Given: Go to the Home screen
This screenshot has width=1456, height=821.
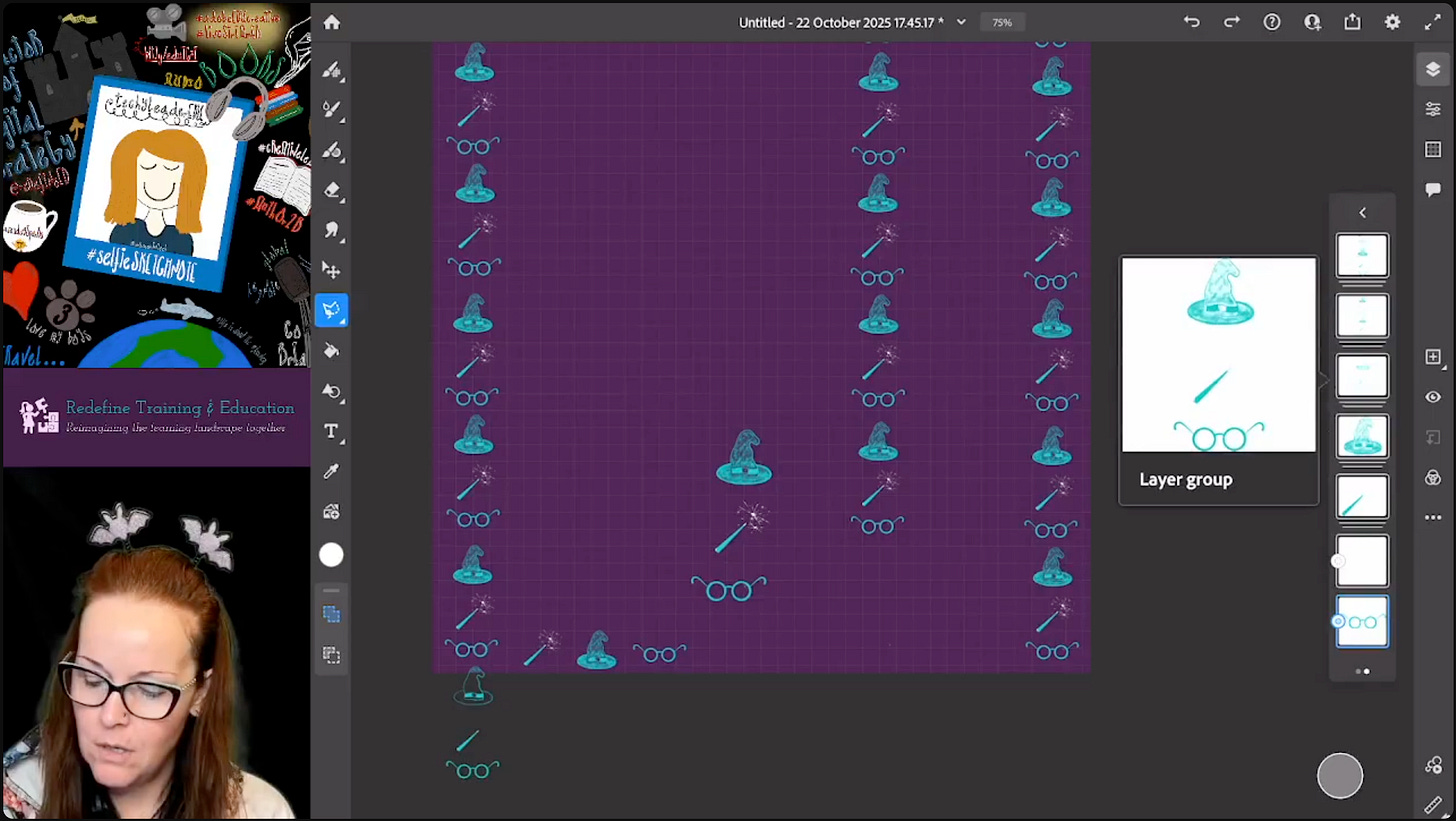Looking at the screenshot, I should click(x=332, y=22).
